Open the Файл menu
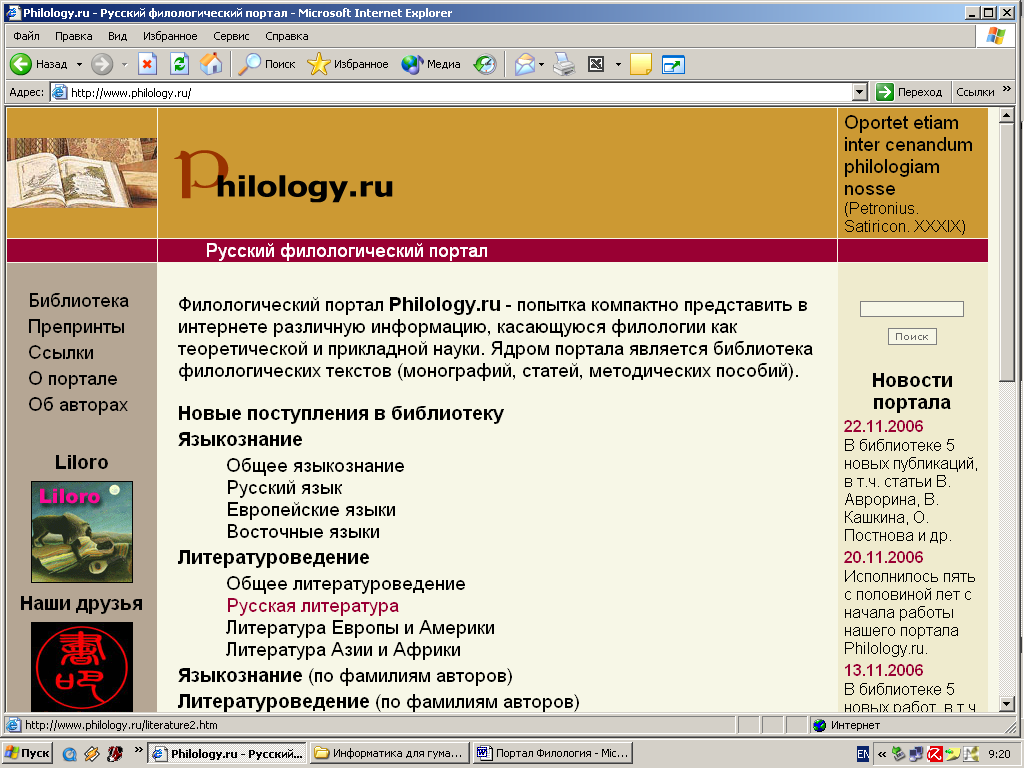Viewport: 1024px width, 768px height. (26, 36)
